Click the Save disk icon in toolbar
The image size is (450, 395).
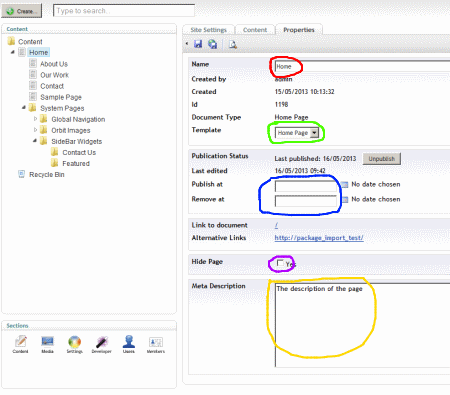pos(198,44)
